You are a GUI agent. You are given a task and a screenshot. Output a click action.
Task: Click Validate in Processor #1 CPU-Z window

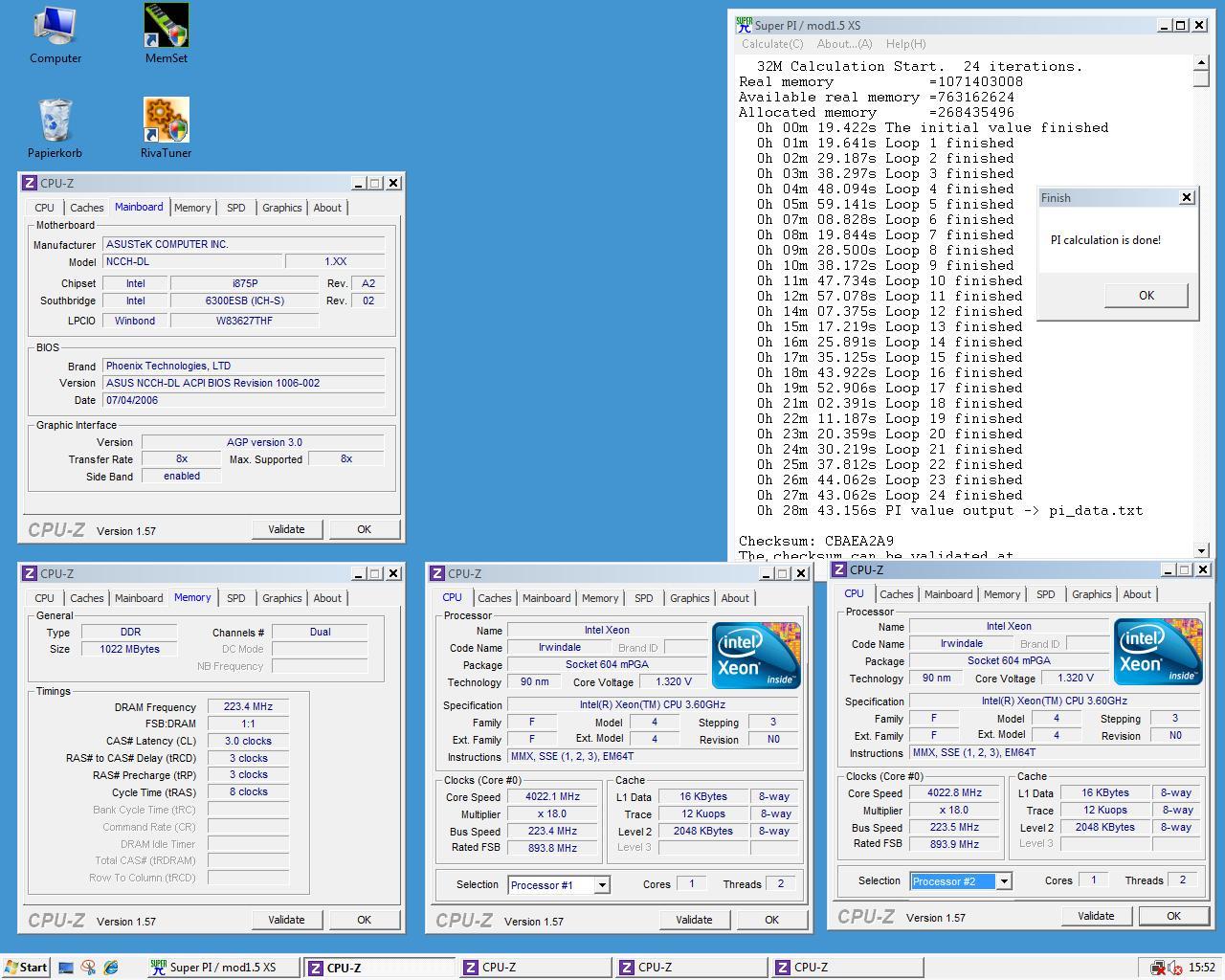pos(694,920)
